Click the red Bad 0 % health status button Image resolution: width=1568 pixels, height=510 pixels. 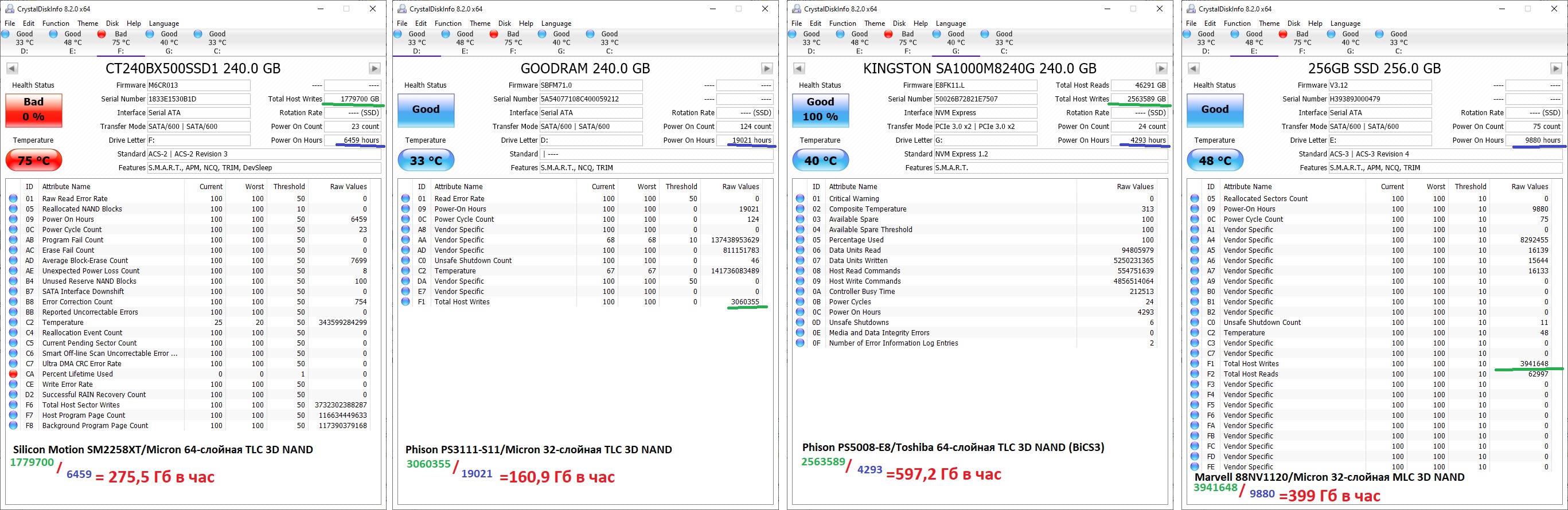click(x=33, y=109)
